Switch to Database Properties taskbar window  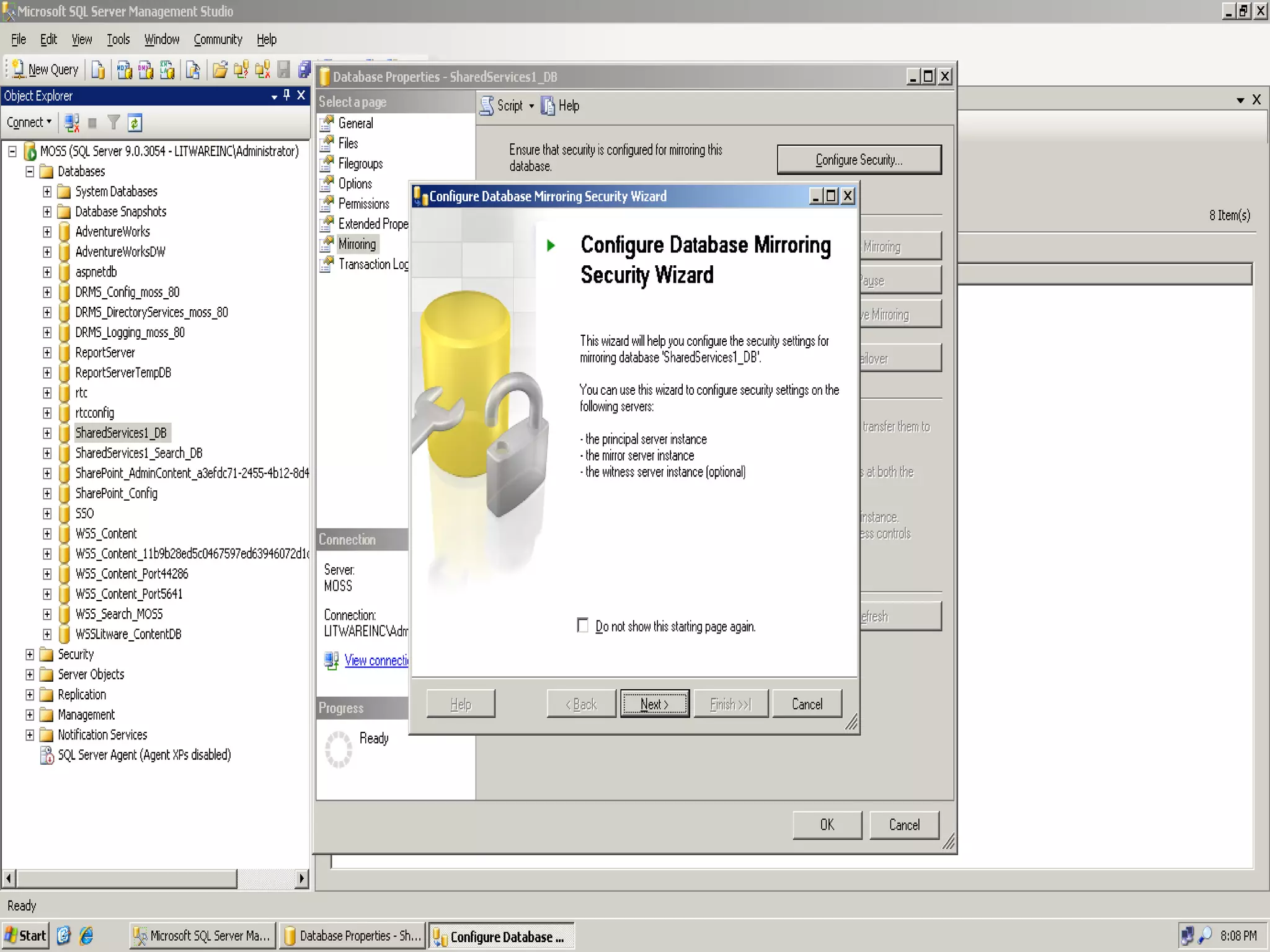pos(353,936)
